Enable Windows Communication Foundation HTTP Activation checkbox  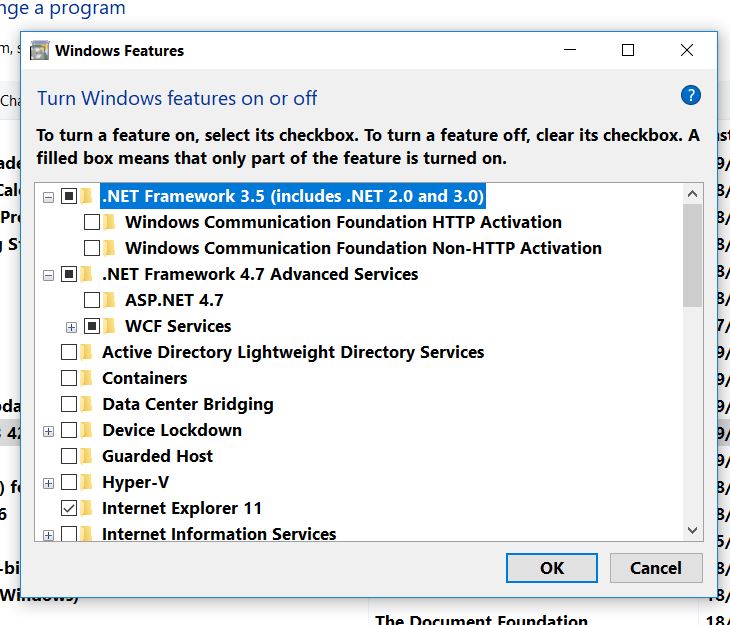tap(92, 222)
